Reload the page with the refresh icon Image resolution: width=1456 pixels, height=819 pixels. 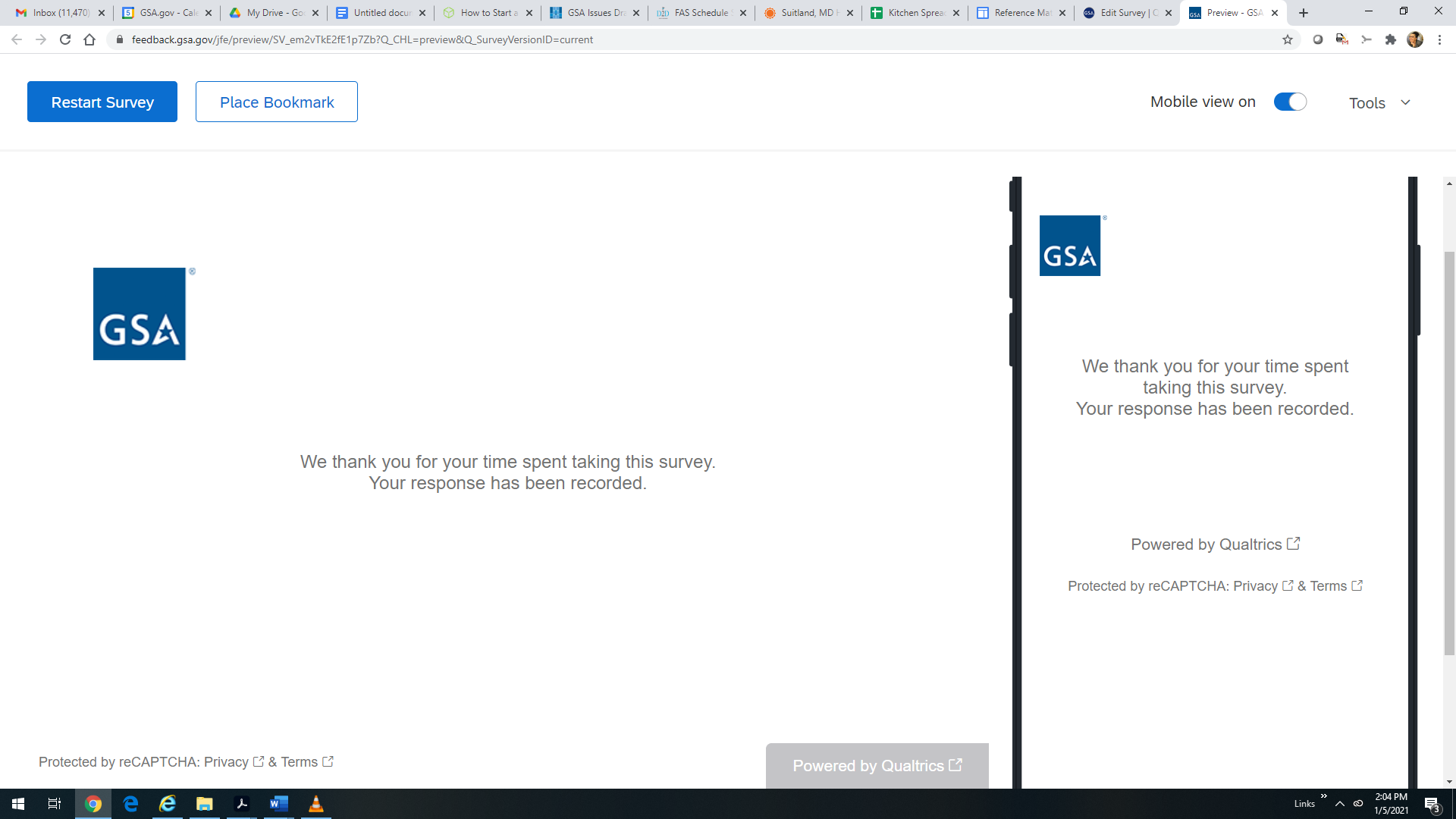[65, 39]
